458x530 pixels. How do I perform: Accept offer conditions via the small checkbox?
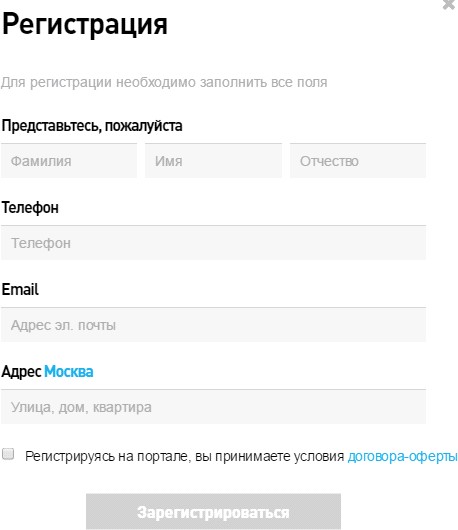point(8,454)
